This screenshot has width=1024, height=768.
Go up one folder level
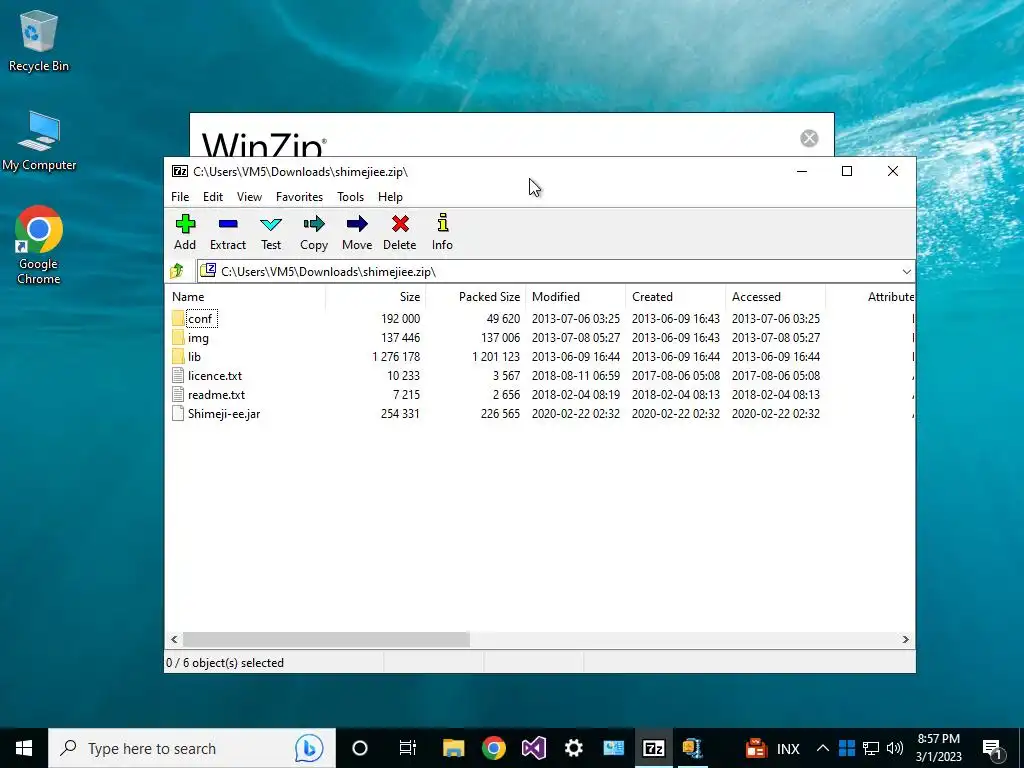click(177, 271)
